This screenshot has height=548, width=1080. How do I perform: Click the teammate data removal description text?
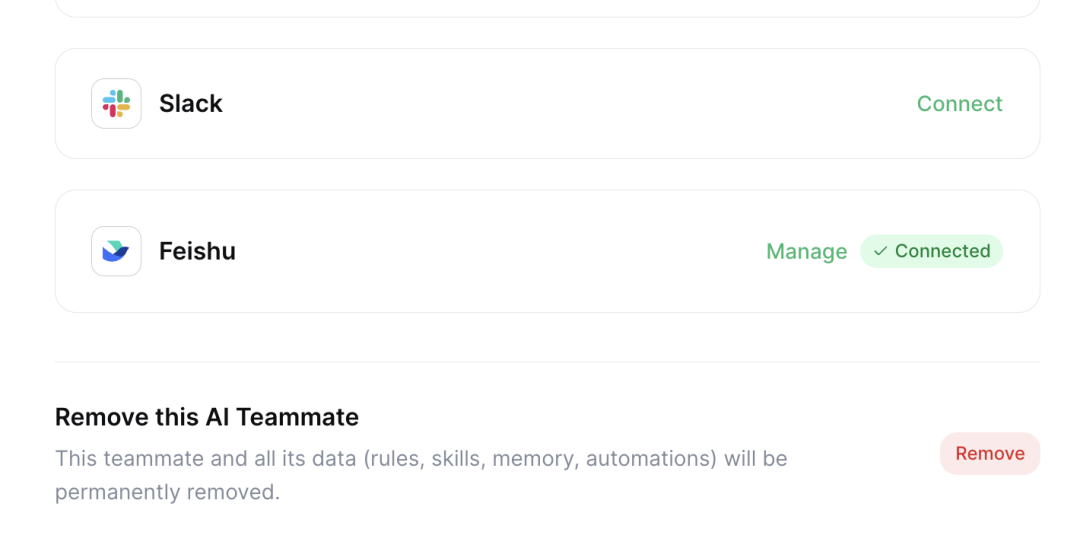(x=420, y=459)
